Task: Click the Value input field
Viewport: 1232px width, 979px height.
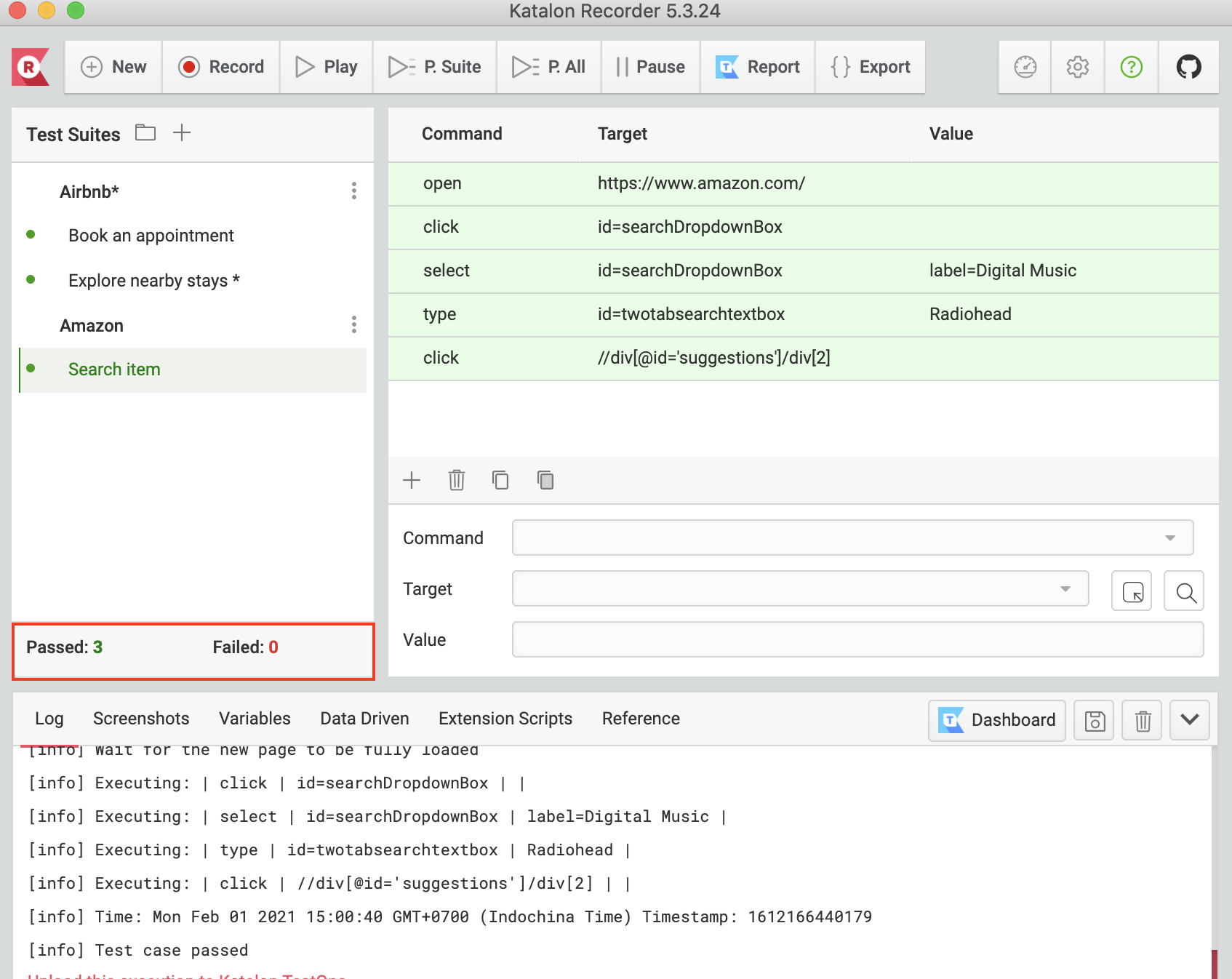Action: (857, 639)
